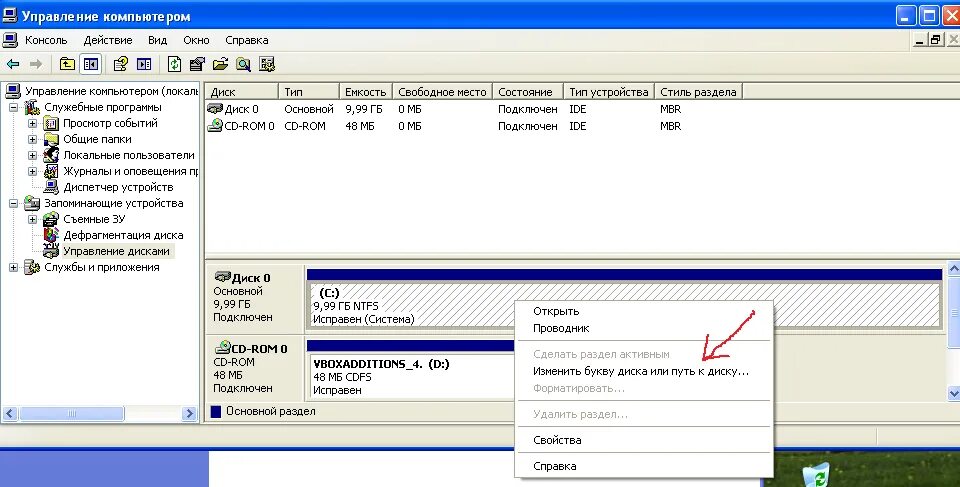Viewport: 960px width, 487px height.
Task: Expand the Службы и приложения node
Action: 13,267
